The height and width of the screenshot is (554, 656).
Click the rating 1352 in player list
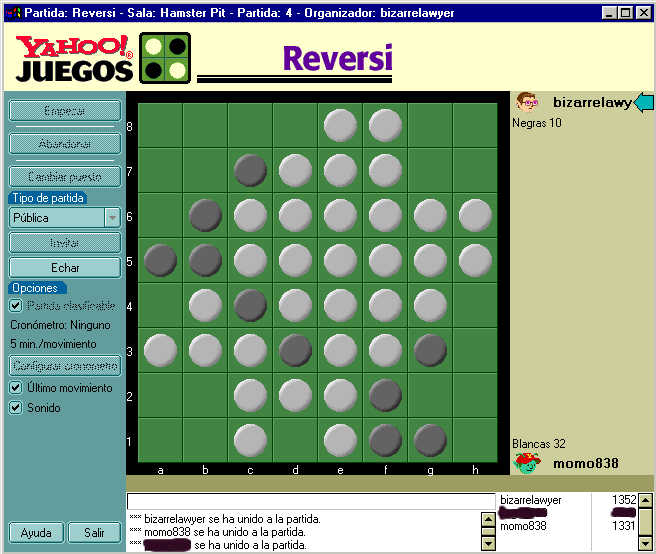tap(624, 500)
